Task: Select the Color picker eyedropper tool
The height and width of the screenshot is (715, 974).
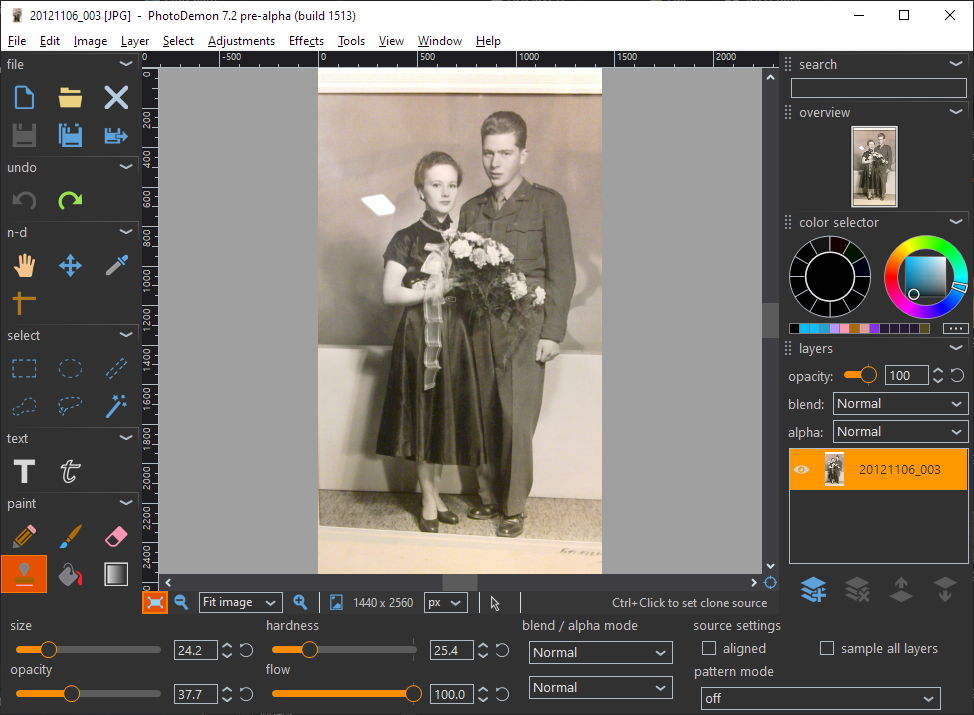Action: click(x=116, y=265)
